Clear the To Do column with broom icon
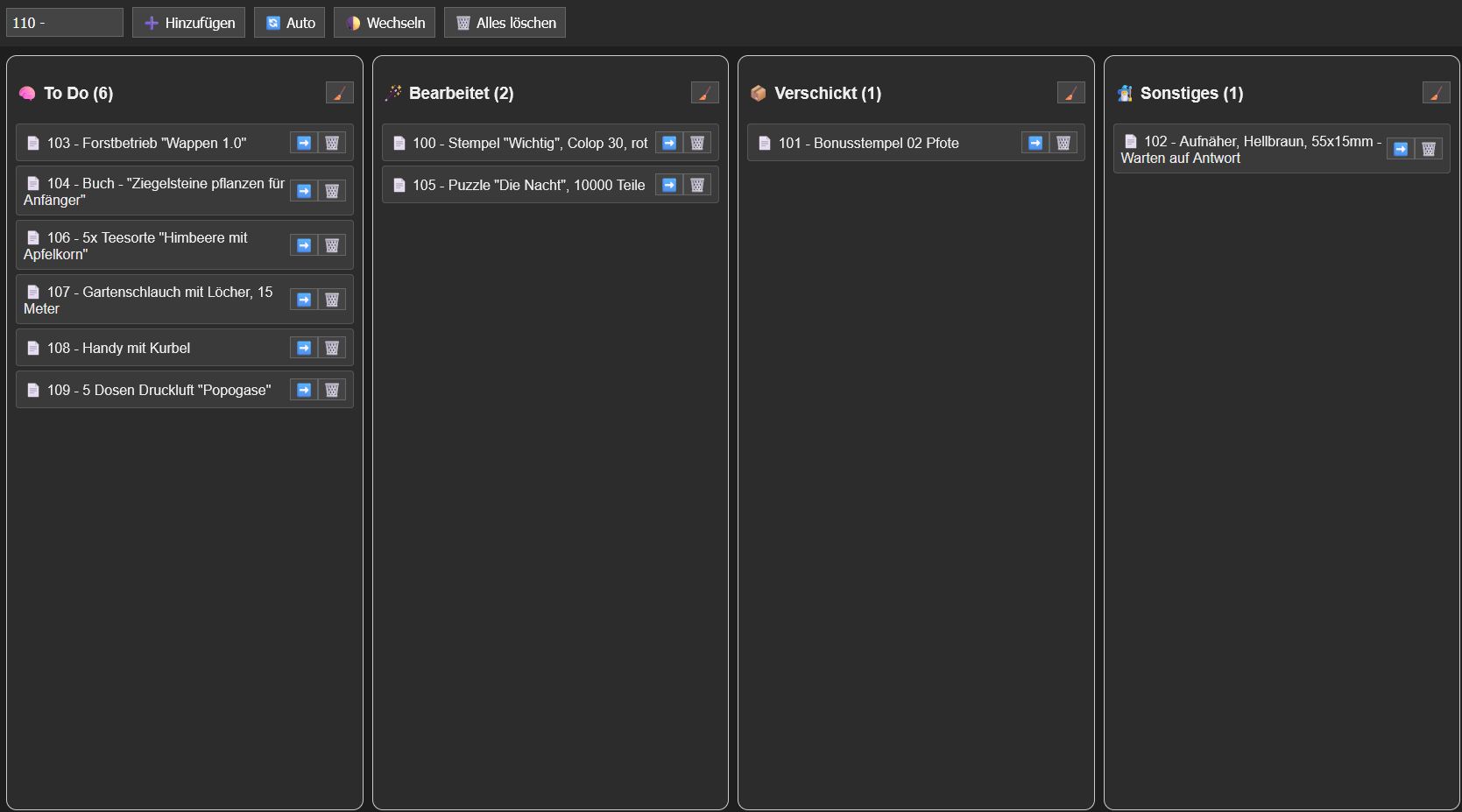1462x812 pixels. (340, 93)
